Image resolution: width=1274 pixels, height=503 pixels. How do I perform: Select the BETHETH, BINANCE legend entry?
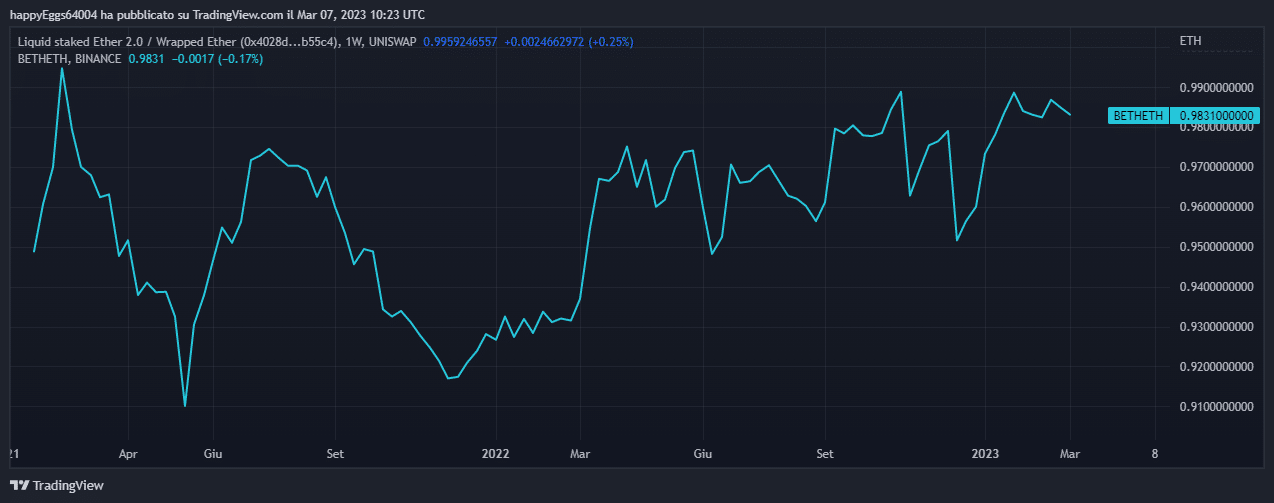(x=70, y=59)
